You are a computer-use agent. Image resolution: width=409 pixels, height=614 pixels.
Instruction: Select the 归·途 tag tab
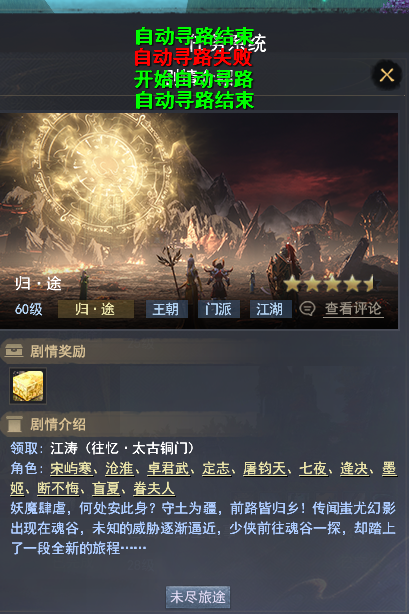(x=96, y=309)
